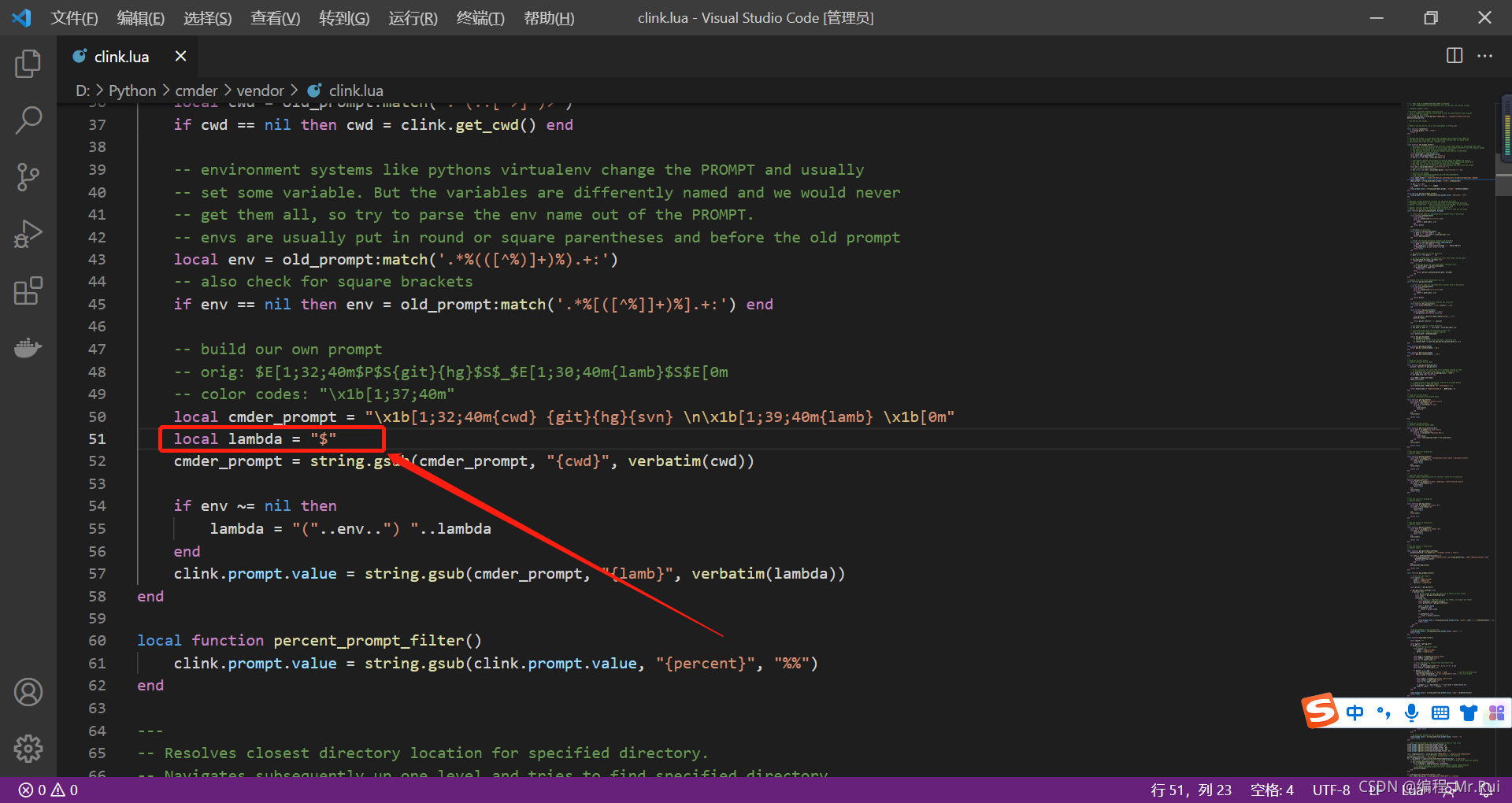1512x803 pixels.
Task: Click the 'local cmder_prompt' line 50
Action: pos(564,416)
